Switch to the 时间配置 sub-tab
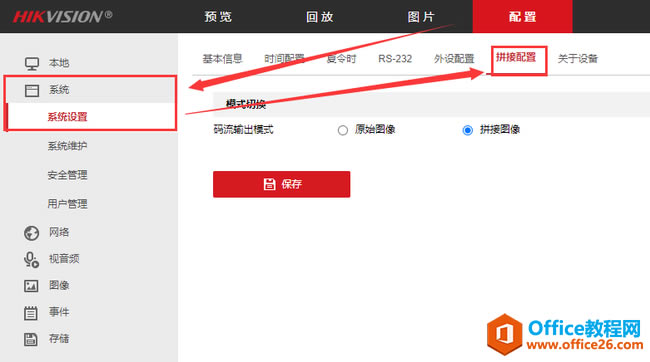The image size is (650, 362). tap(284, 58)
